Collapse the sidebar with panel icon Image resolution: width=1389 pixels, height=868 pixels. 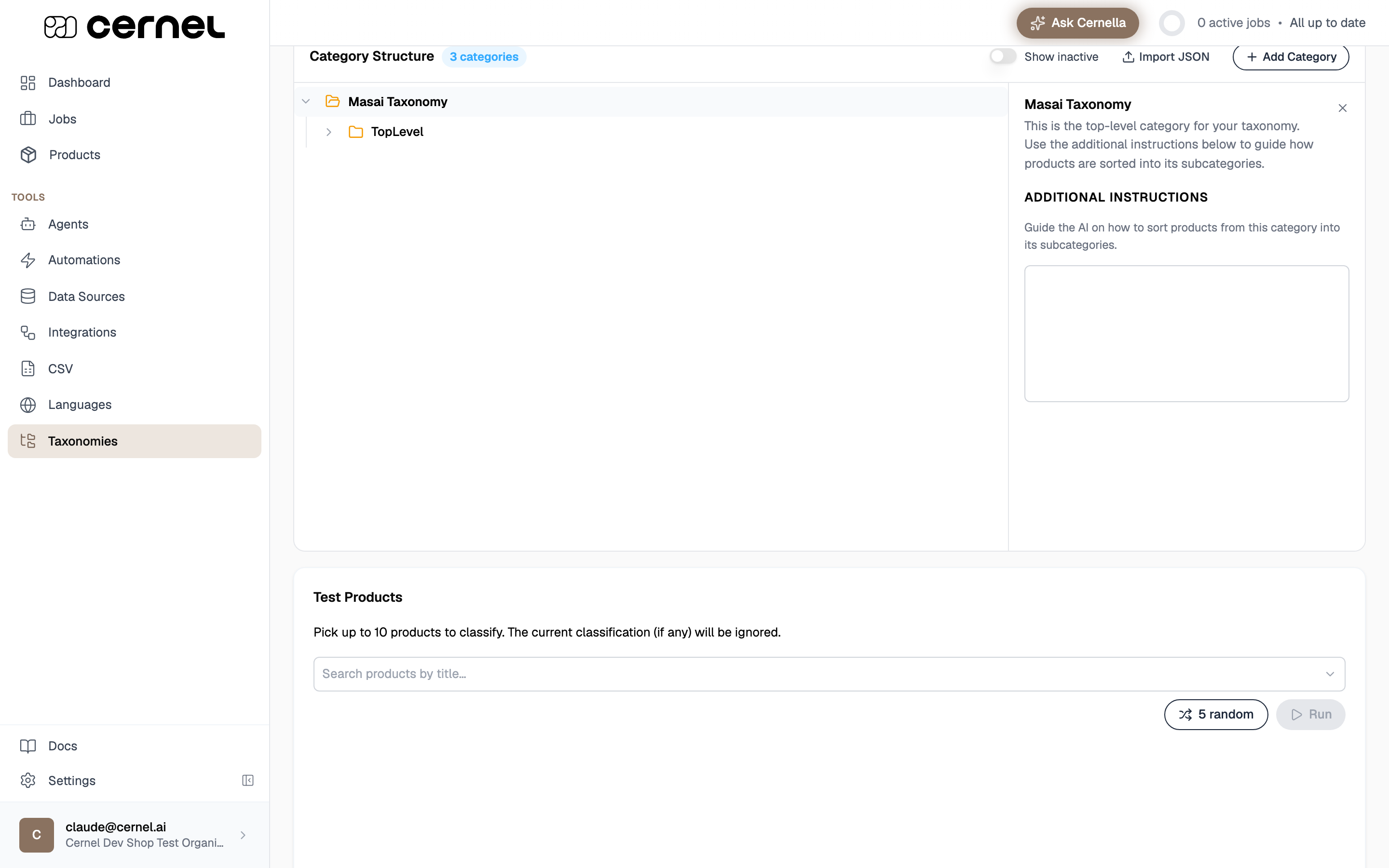pos(248,780)
